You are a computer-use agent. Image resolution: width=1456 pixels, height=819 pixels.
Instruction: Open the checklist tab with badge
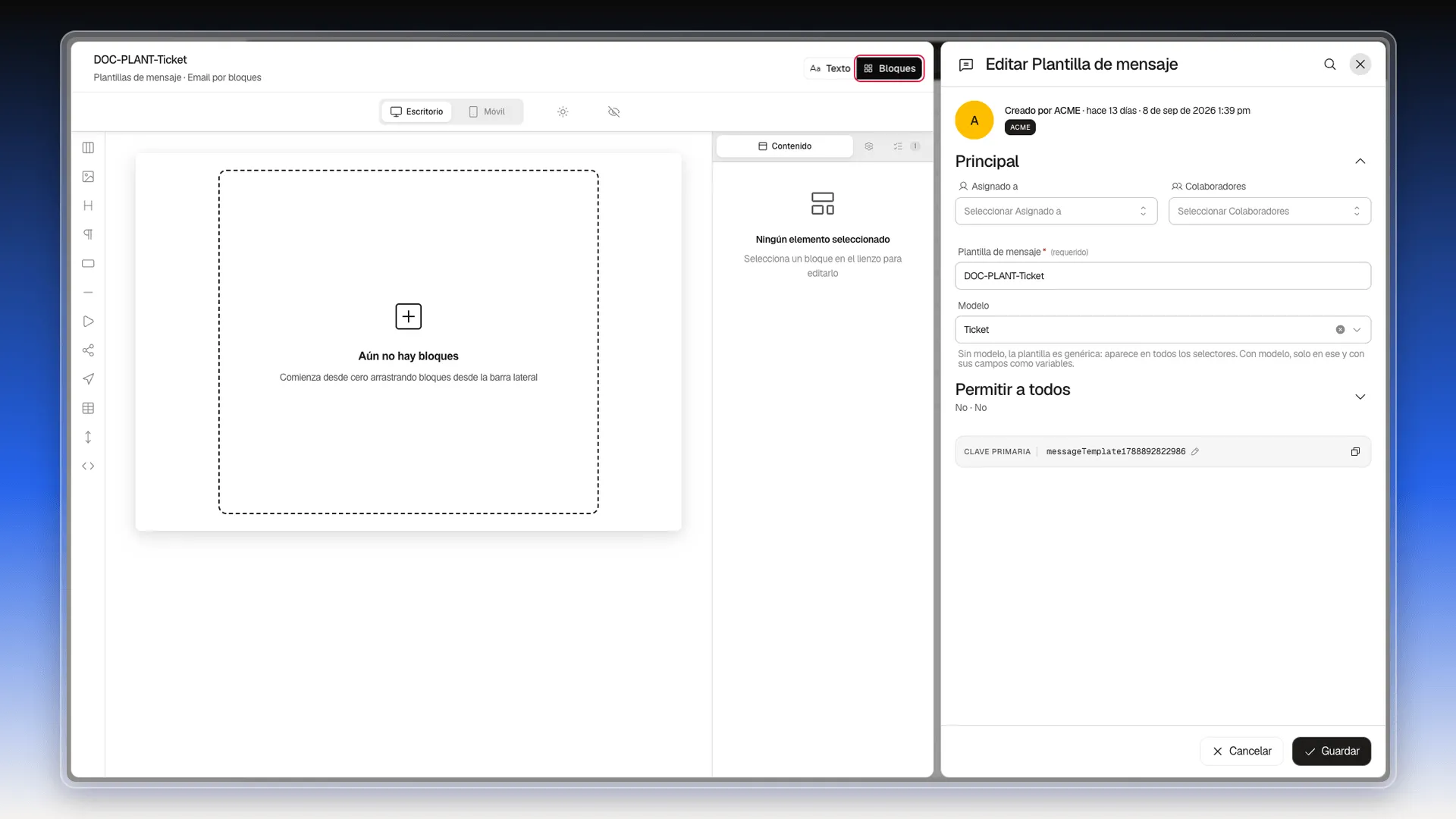coord(906,146)
